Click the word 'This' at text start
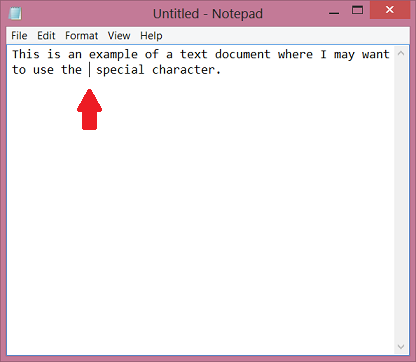 tap(26, 54)
